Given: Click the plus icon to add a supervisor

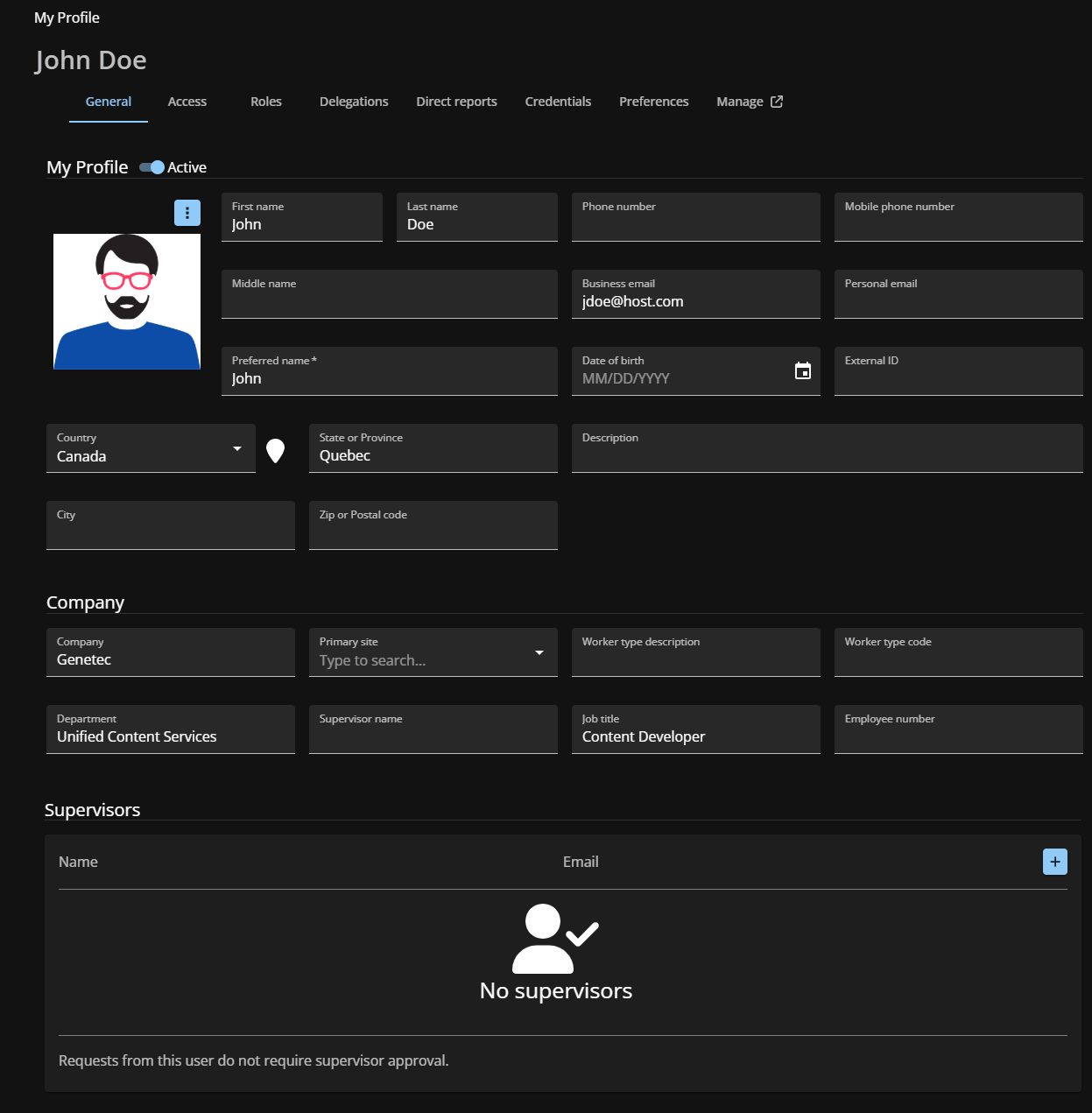Looking at the screenshot, I should [1054, 861].
